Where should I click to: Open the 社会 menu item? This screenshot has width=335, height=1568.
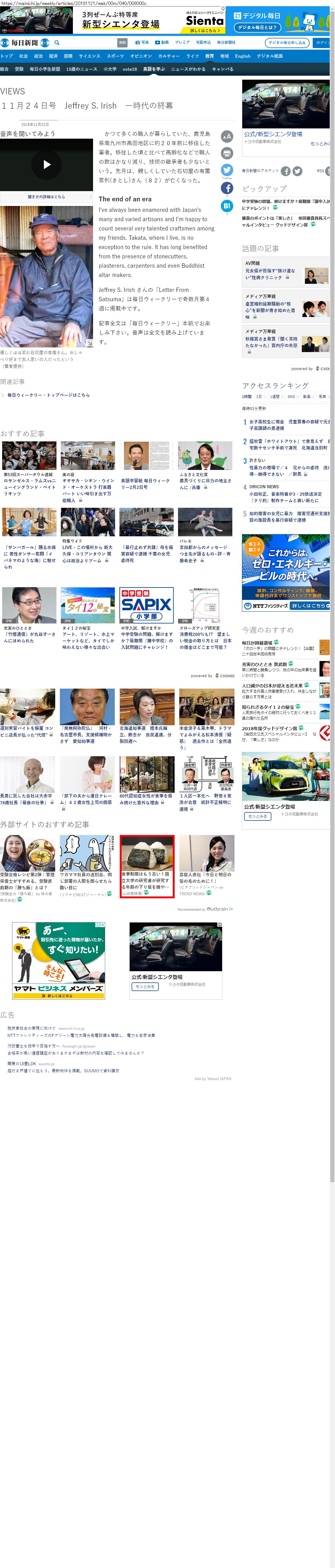23,56
